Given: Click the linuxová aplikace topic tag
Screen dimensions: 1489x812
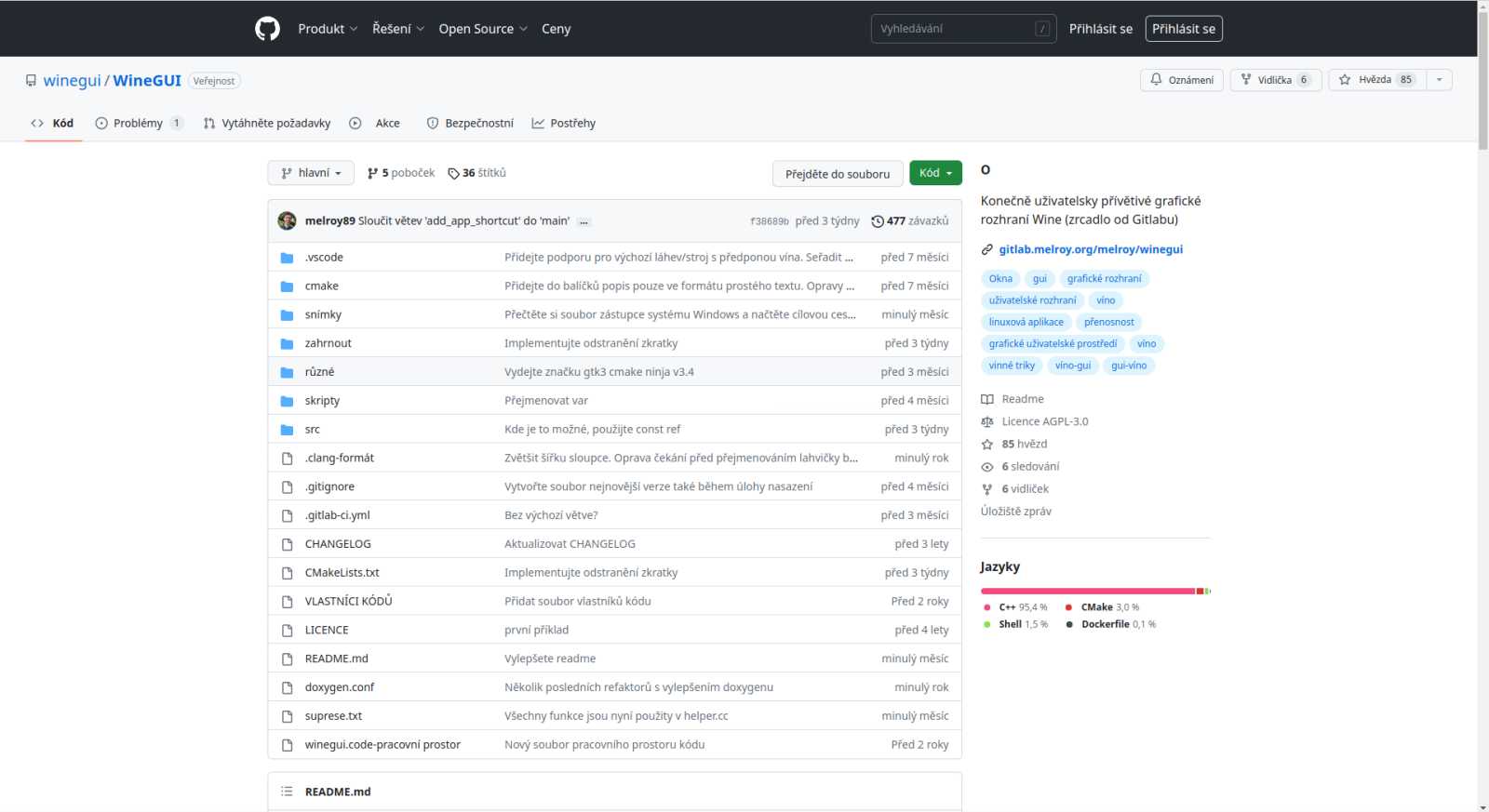Looking at the screenshot, I should click(x=1026, y=323).
